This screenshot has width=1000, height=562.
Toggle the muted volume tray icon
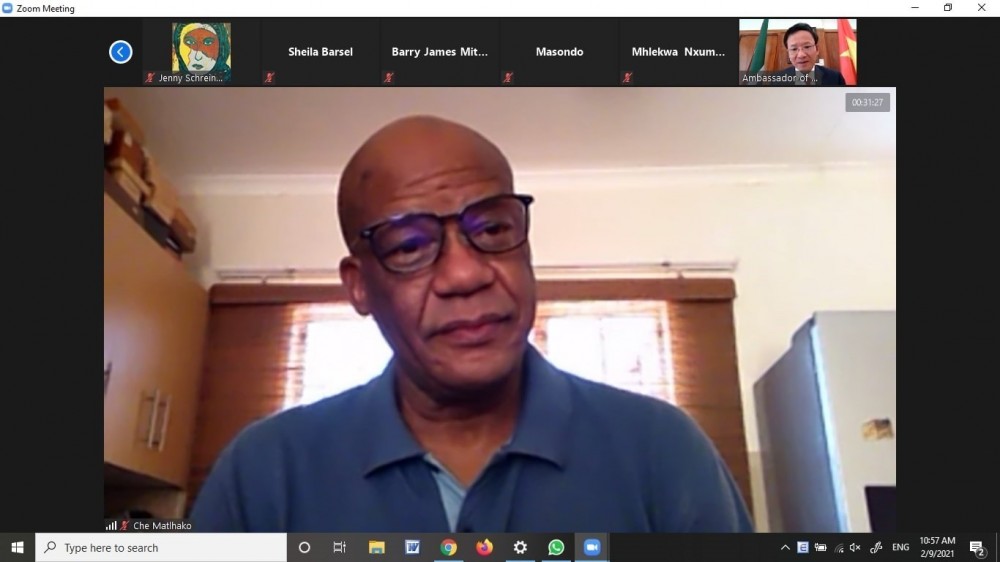click(x=855, y=547)
